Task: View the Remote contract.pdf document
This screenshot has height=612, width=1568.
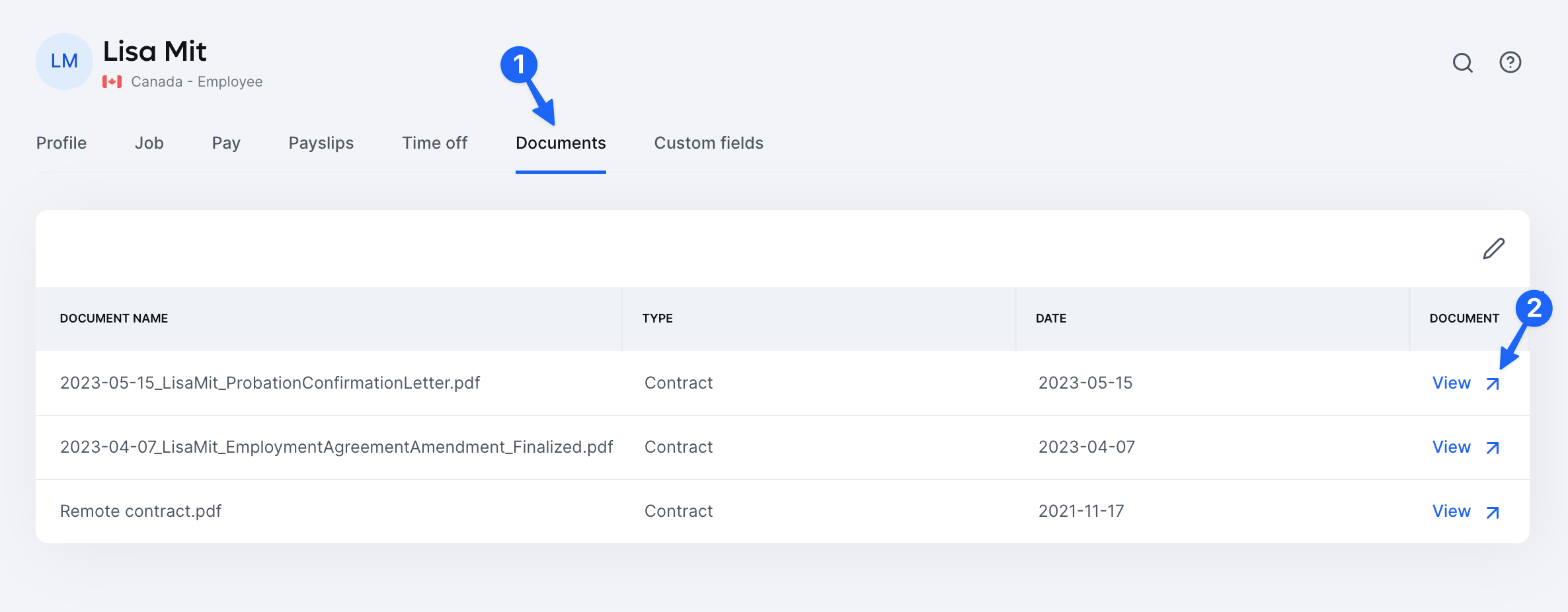Action: point(1451,512)
